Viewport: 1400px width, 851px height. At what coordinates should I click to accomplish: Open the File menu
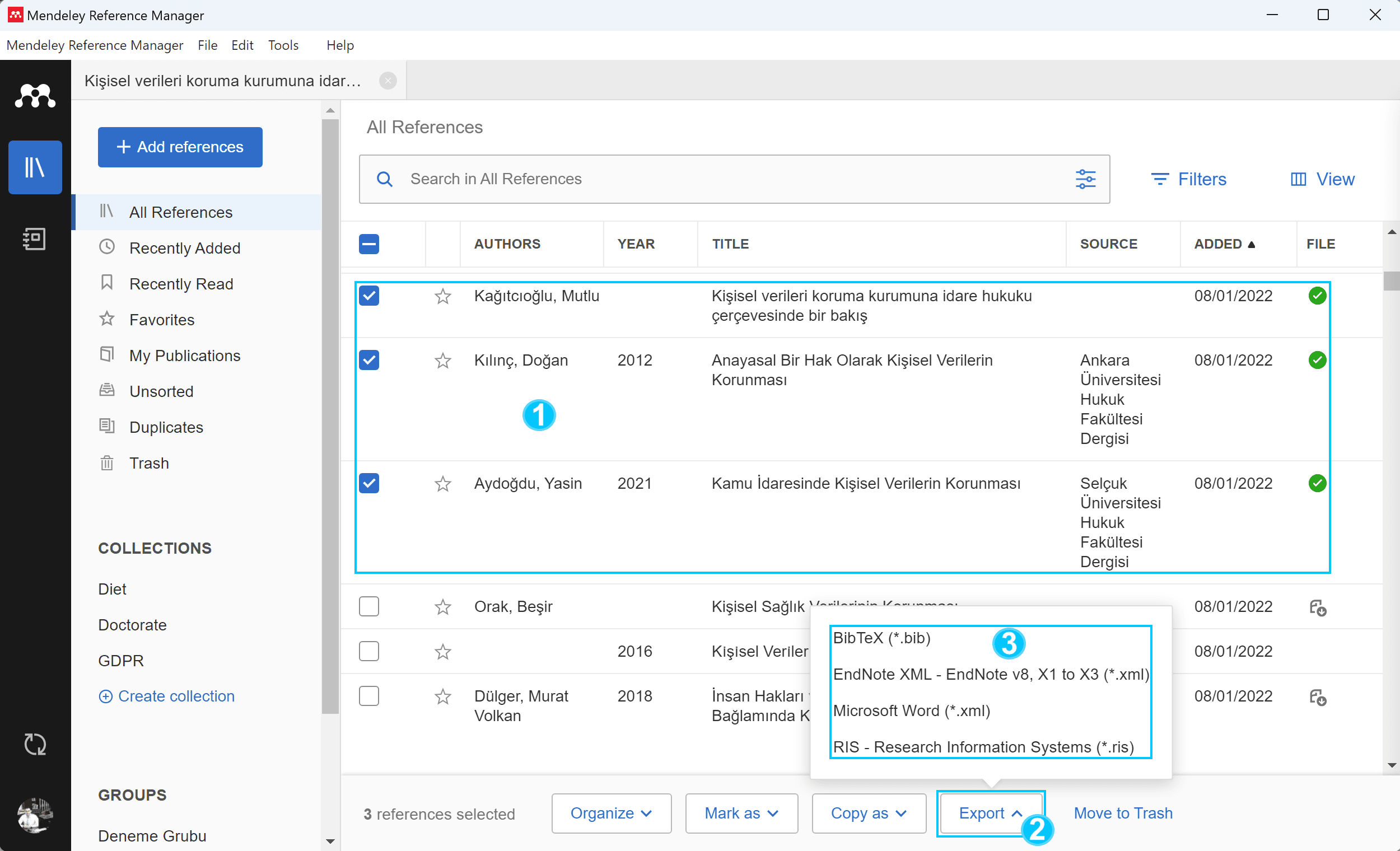[207, 45]
